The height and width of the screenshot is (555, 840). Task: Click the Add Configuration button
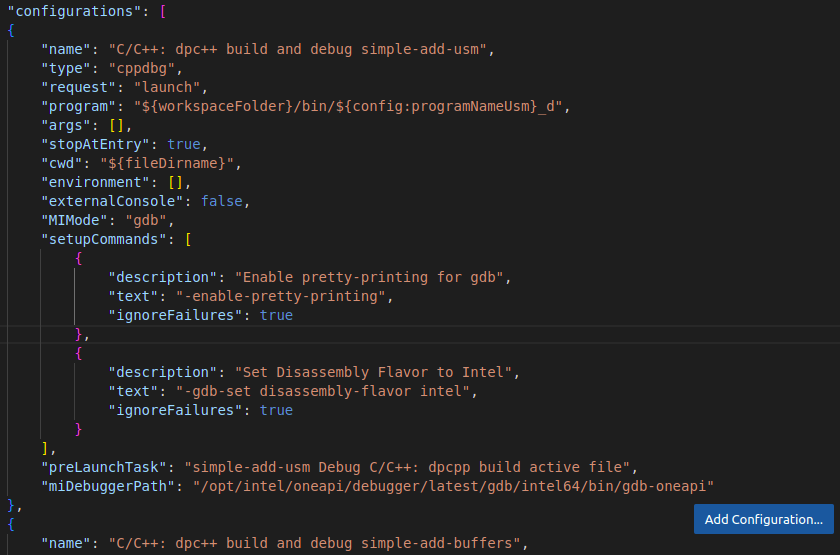point(763,519)
